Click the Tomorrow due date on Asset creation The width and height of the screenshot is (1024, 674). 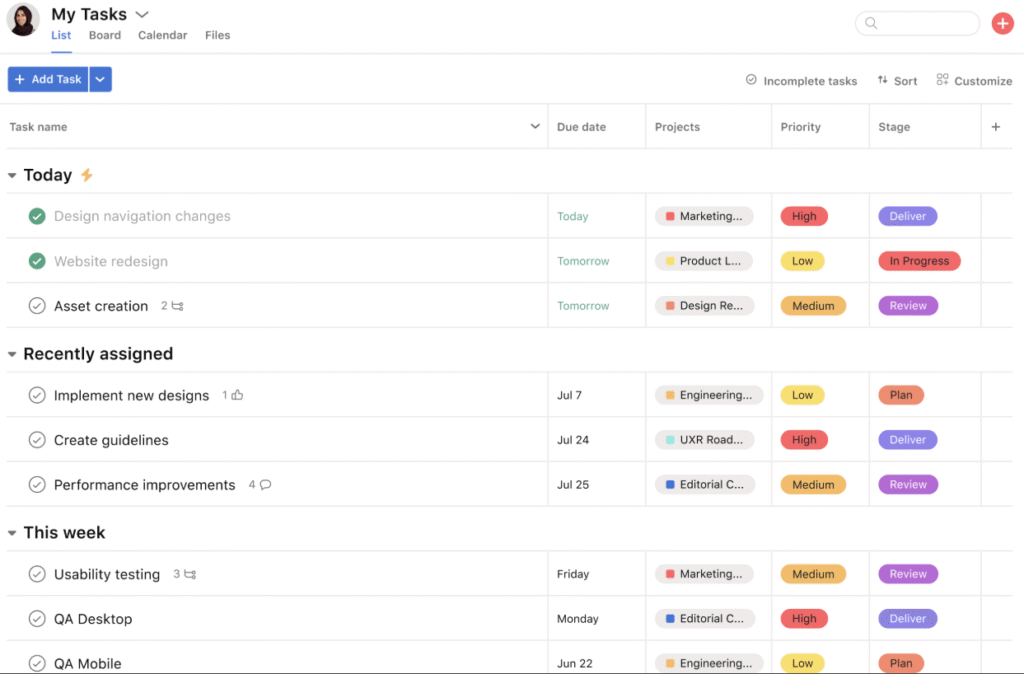tap(583, 305)
